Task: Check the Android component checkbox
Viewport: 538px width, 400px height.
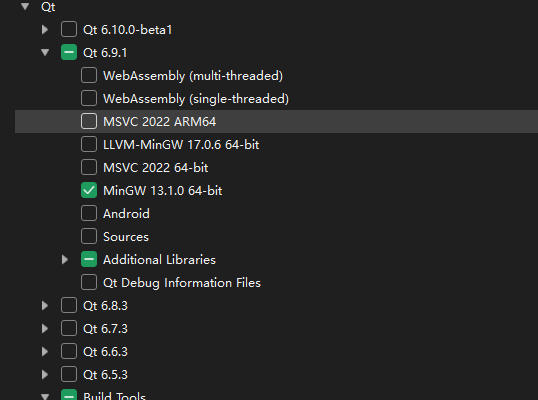Action: pos(89,213)
